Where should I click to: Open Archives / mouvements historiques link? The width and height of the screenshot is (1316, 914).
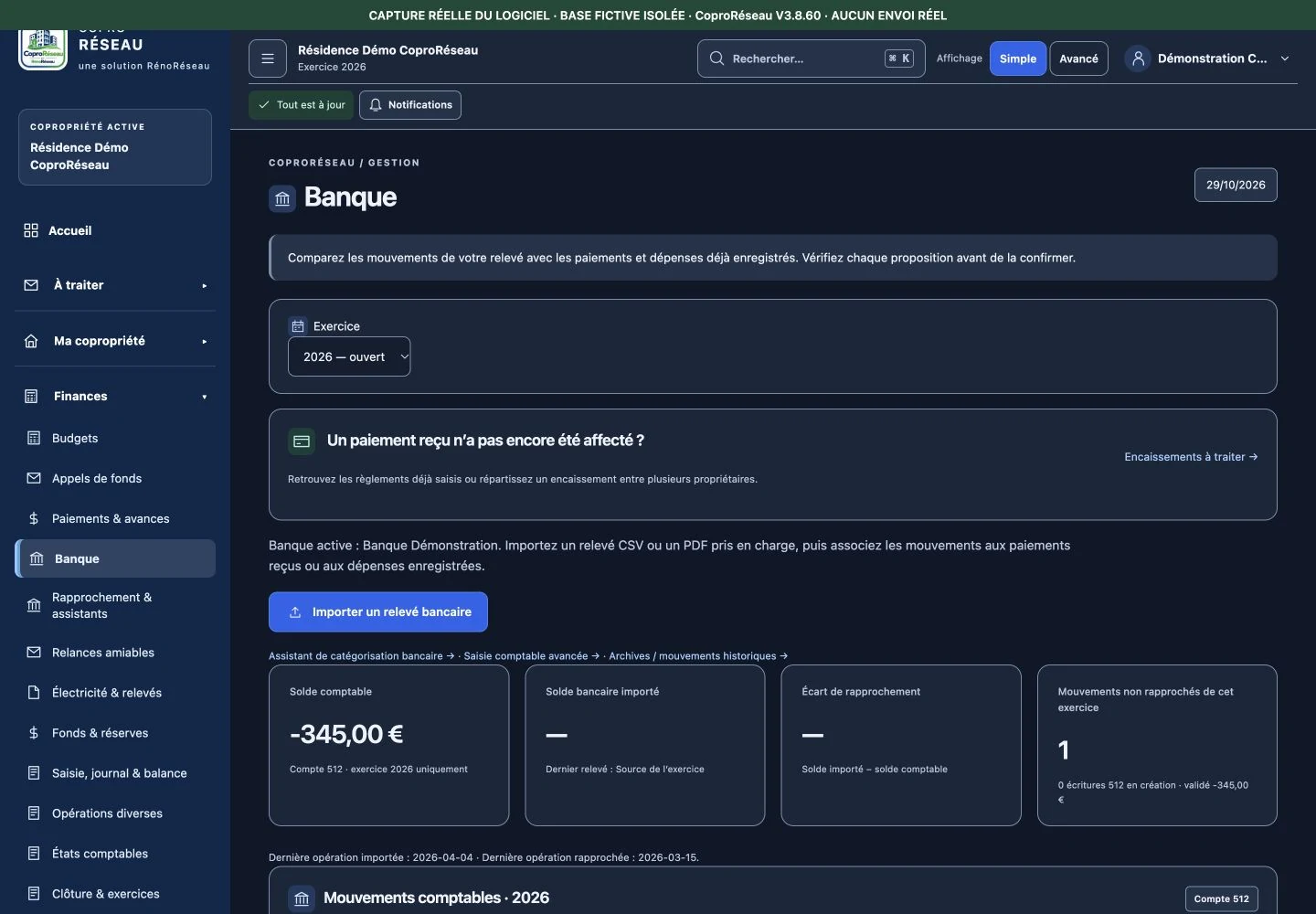698,656
